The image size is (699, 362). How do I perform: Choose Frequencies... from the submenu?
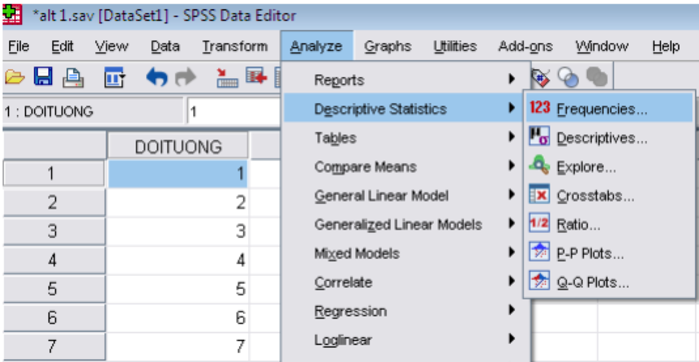[x=609, y=108]
